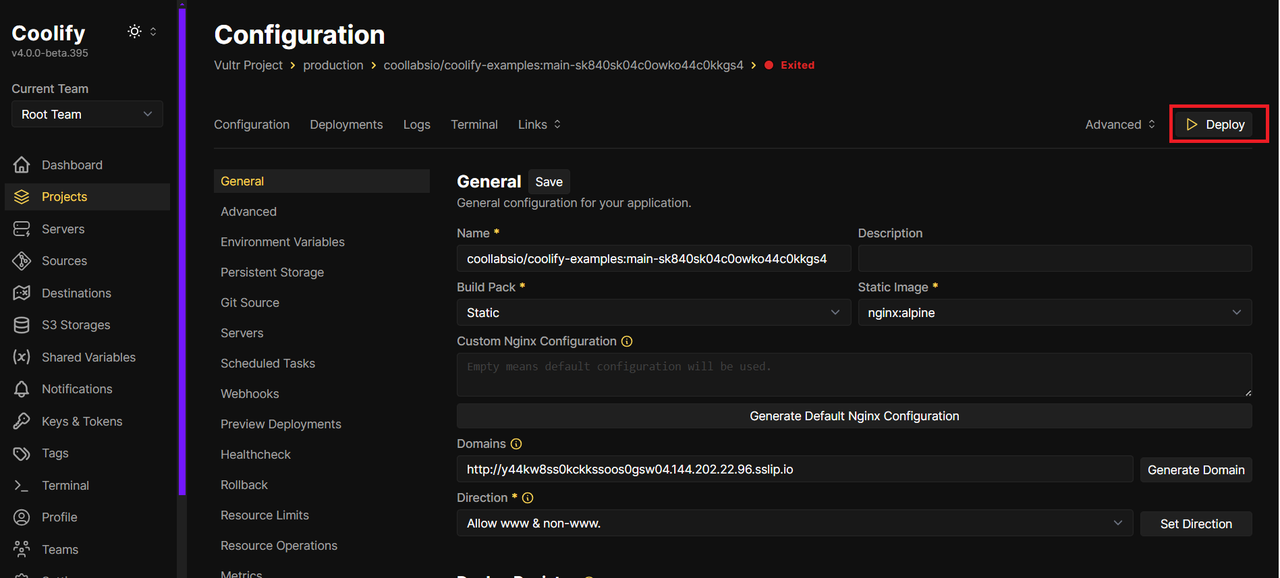Viewport: 1280px width, 578px height.
Task: Click the S3 Storages database icon
Action: pos(21,325)
